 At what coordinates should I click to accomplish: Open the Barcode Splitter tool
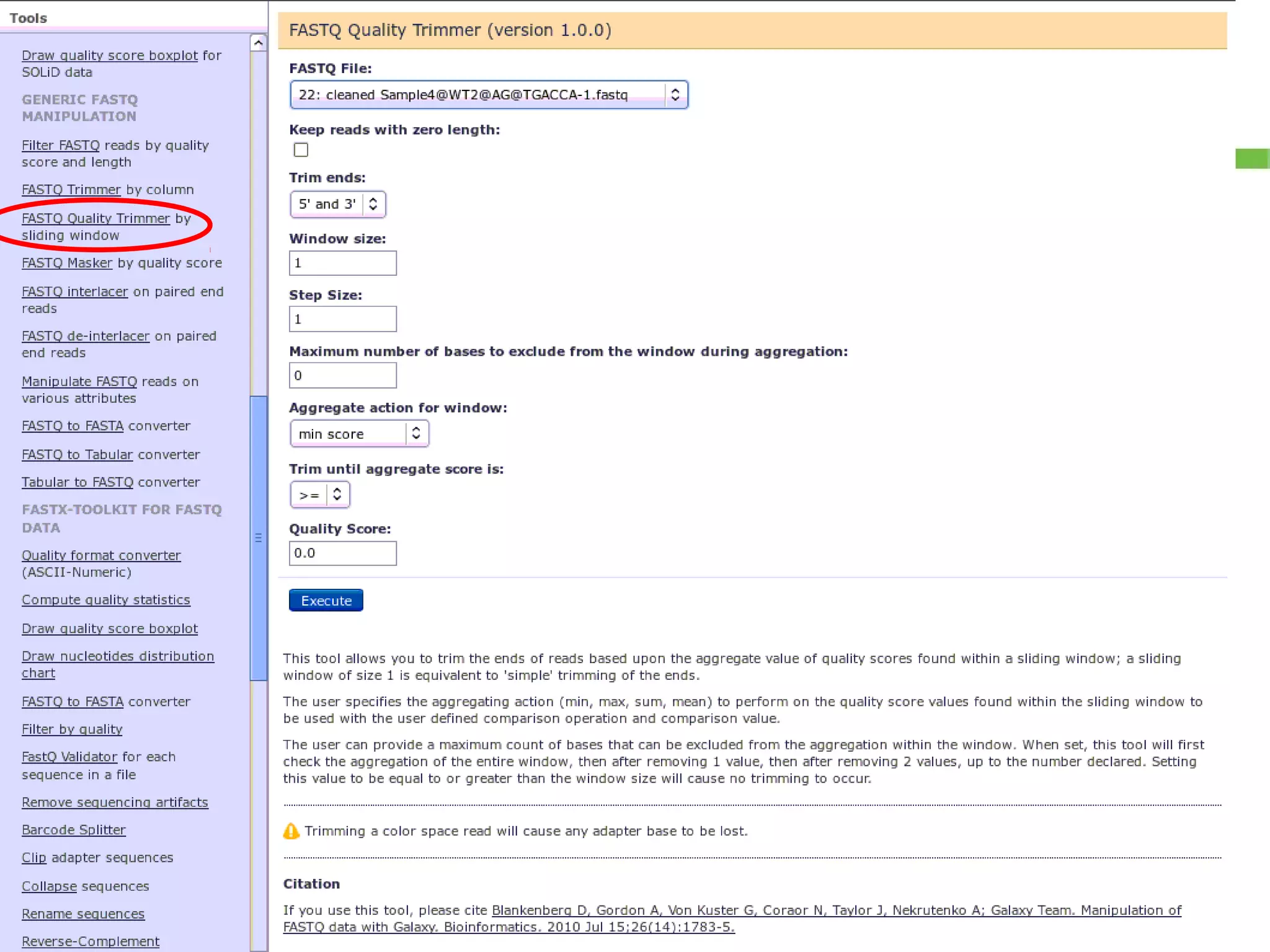(73, 830)
